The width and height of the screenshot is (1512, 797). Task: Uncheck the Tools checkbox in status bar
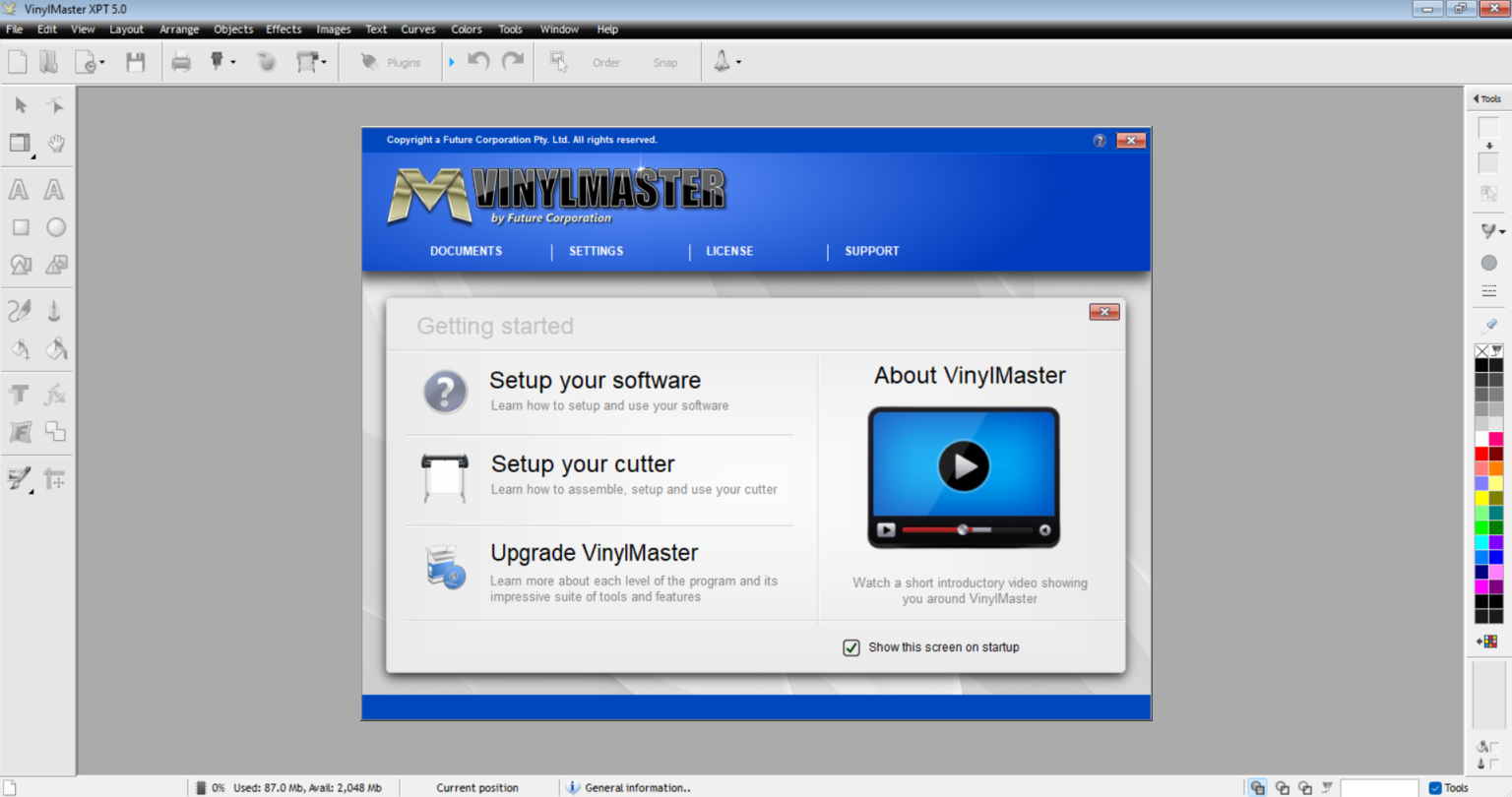pos(1435,787)
